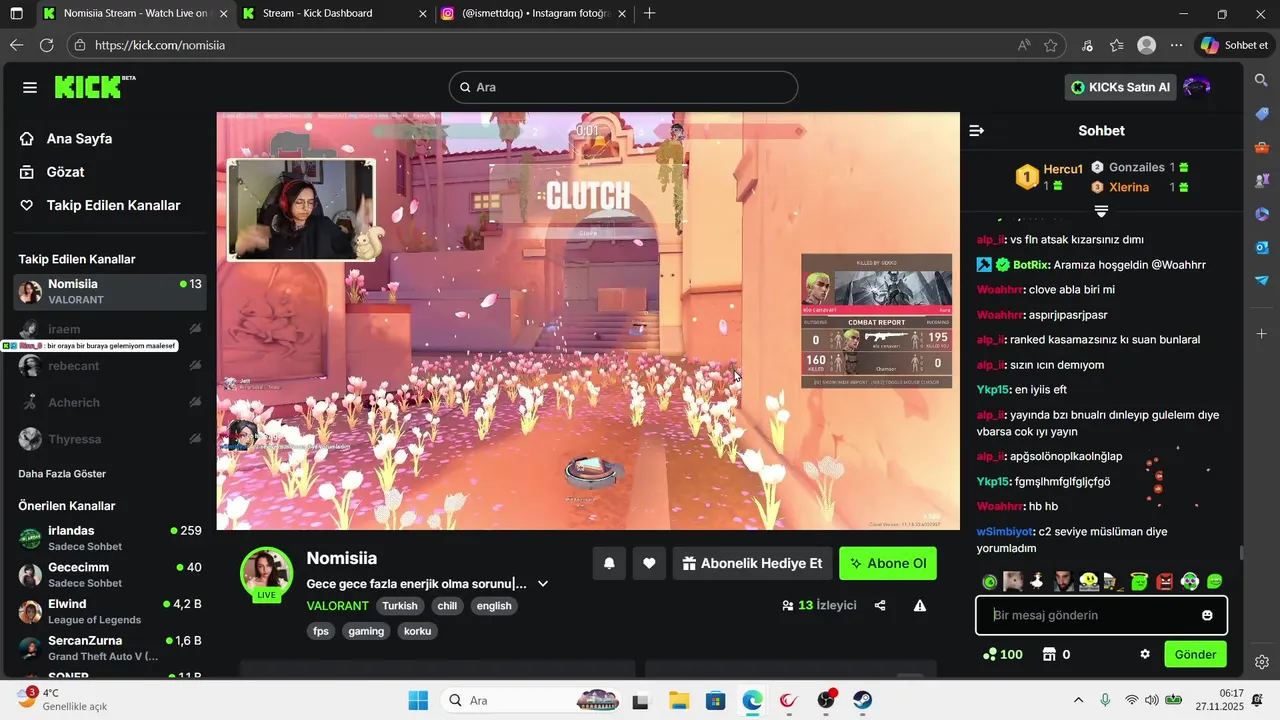Open emoji picker in chat input
Viewport: 1280px width, 720px height.
pos(1207,615)
